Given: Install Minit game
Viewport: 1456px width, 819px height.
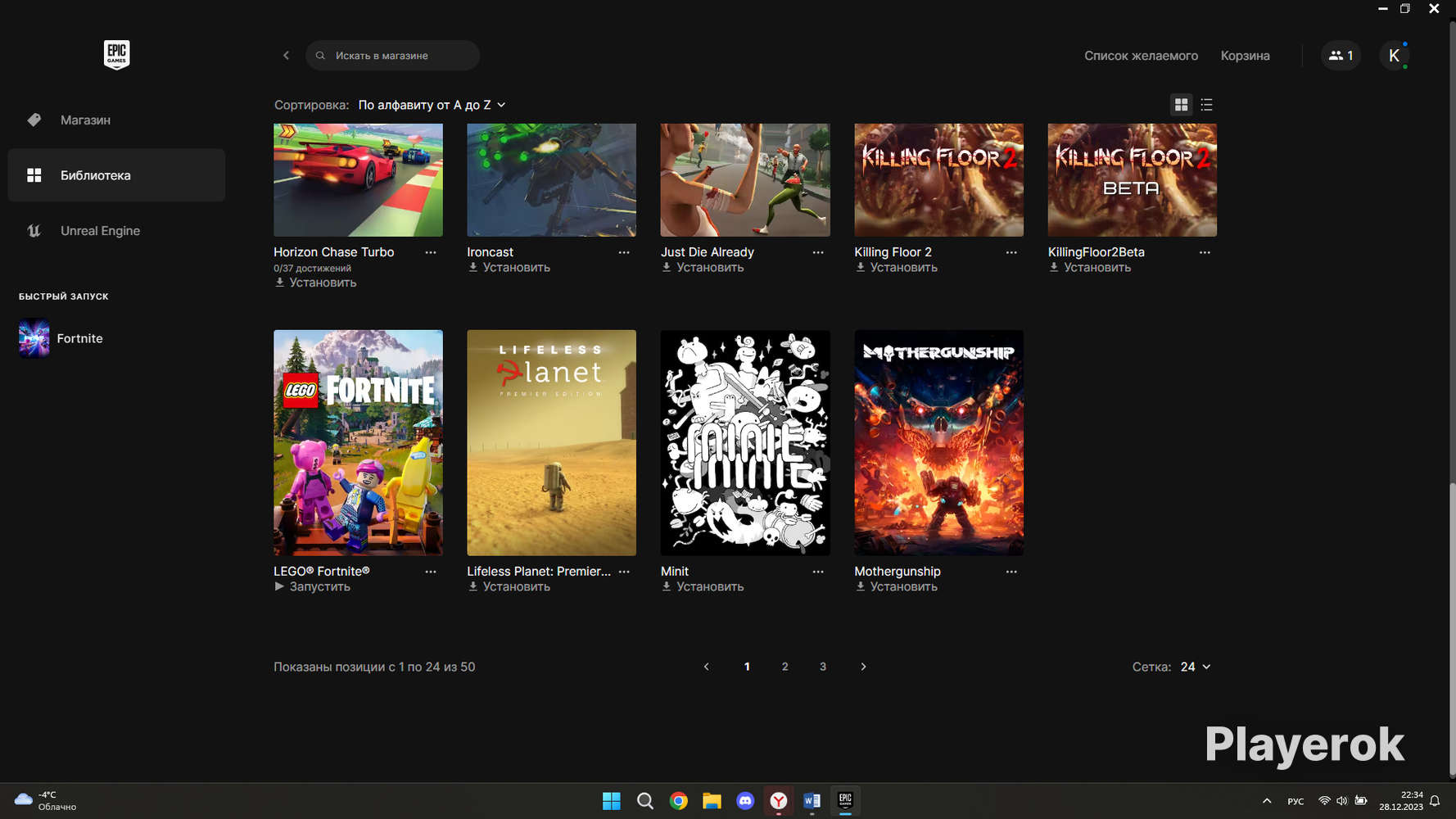Looking at the screenshot, I should pos(703,587).
